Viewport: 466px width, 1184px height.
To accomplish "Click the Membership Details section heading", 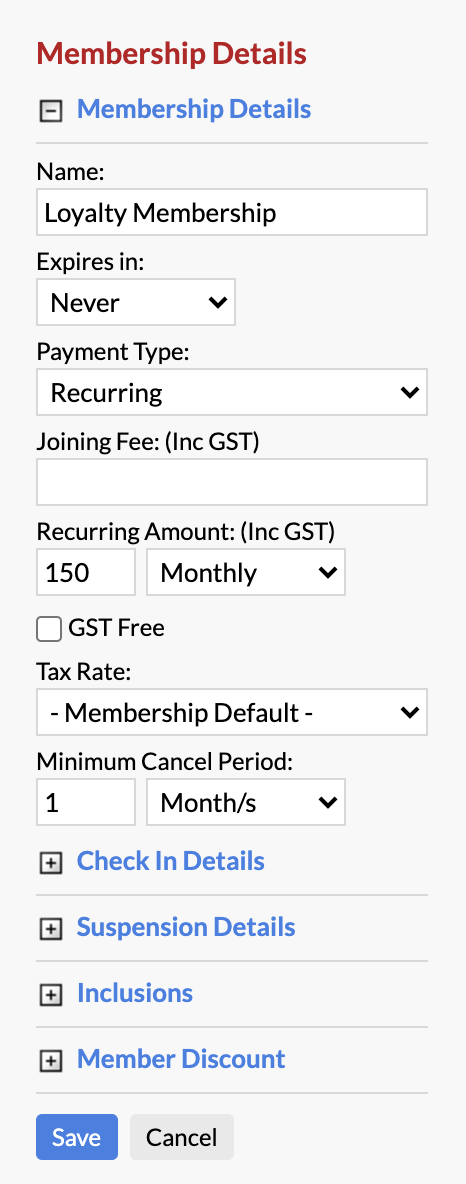I will (194, 109).
